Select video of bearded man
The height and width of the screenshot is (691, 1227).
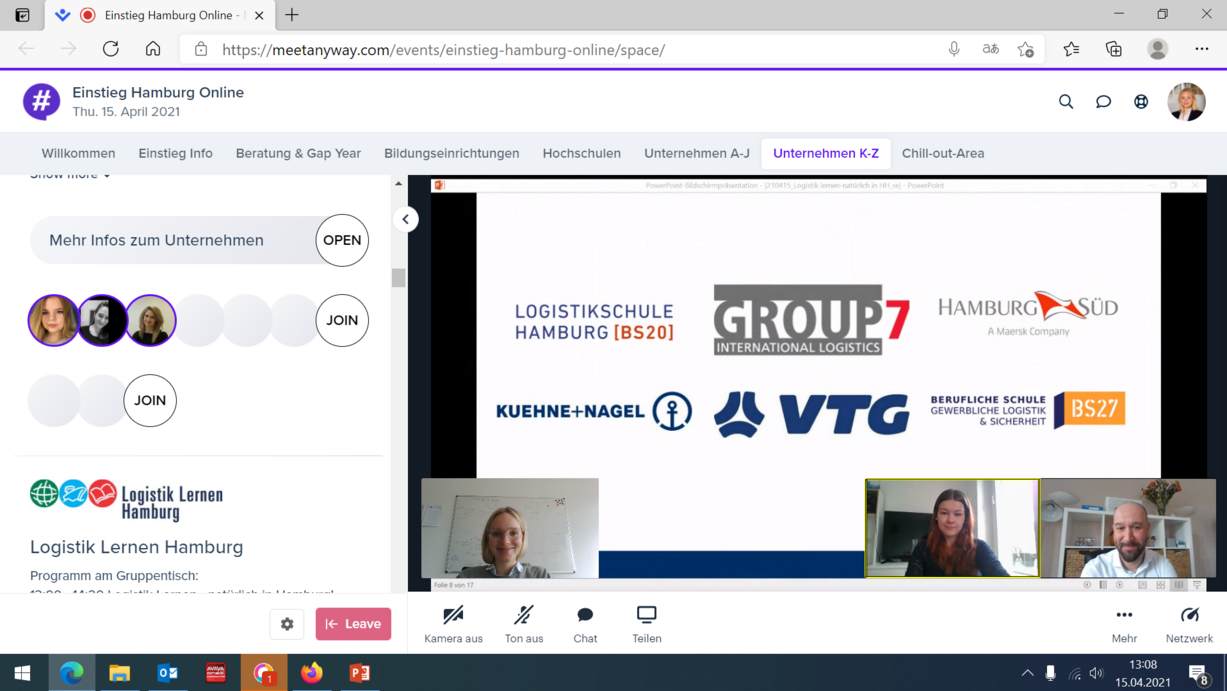(x=1128, y=528)
